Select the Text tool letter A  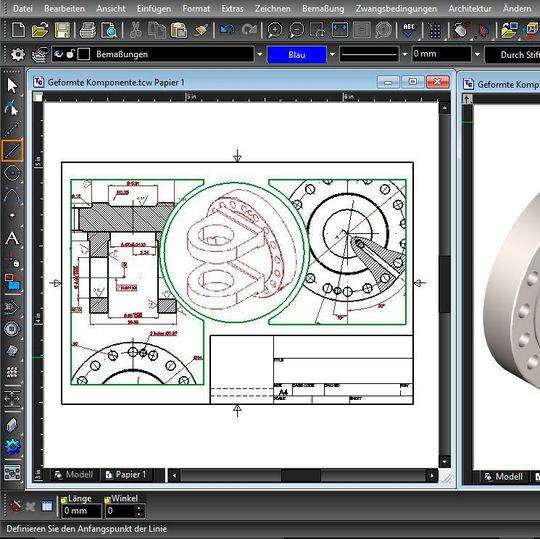(12, 238)
